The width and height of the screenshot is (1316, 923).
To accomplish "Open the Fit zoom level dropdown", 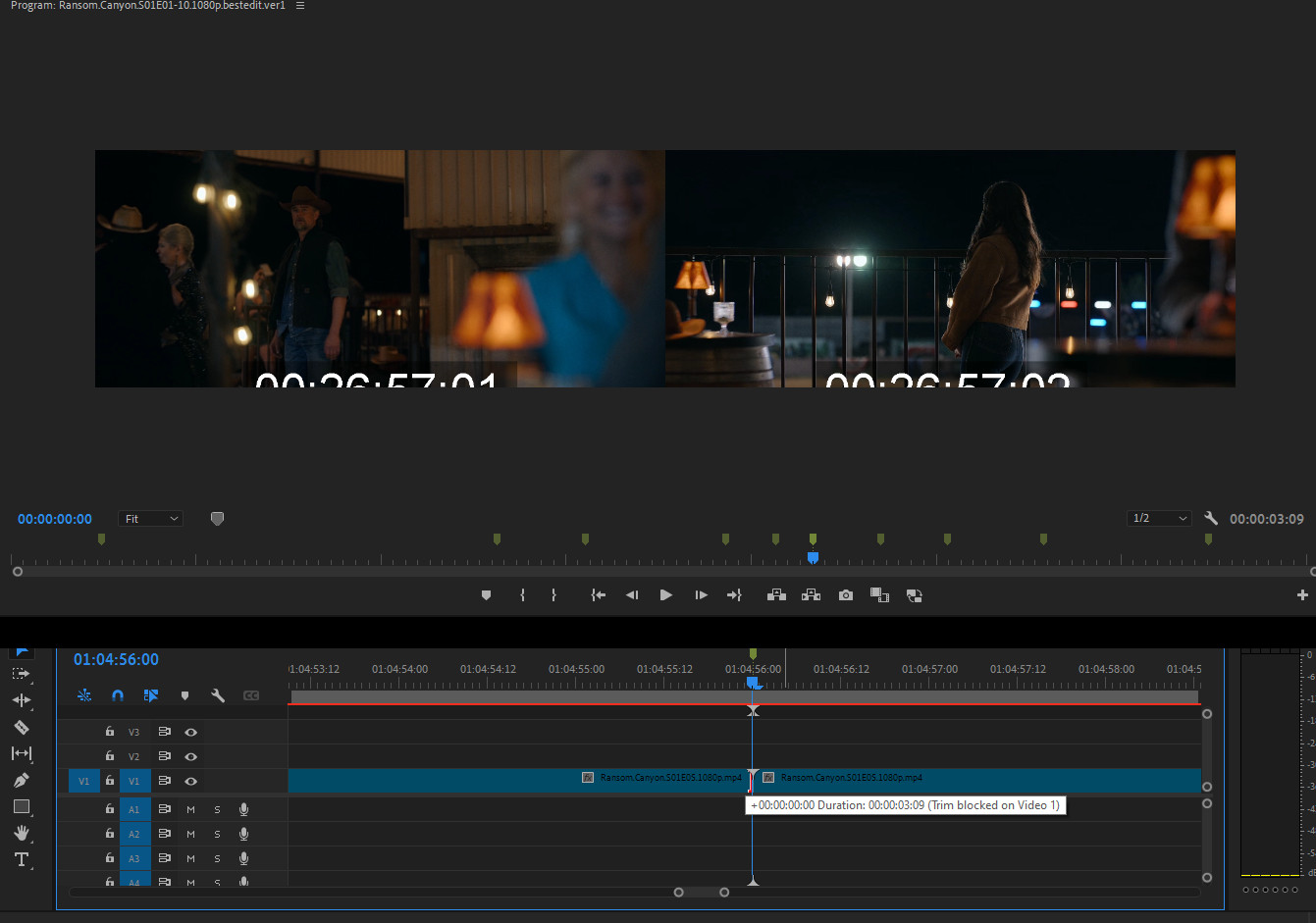I will [x=150, y=519].
